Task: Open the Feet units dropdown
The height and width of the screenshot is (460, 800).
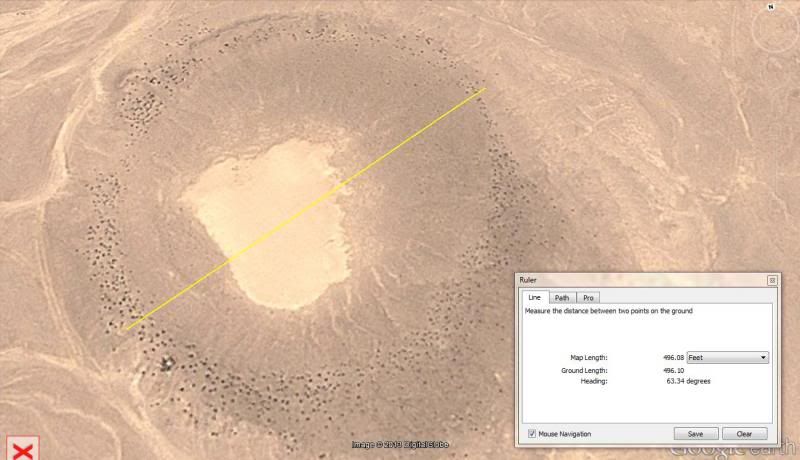Action: [x=728, y=357]
